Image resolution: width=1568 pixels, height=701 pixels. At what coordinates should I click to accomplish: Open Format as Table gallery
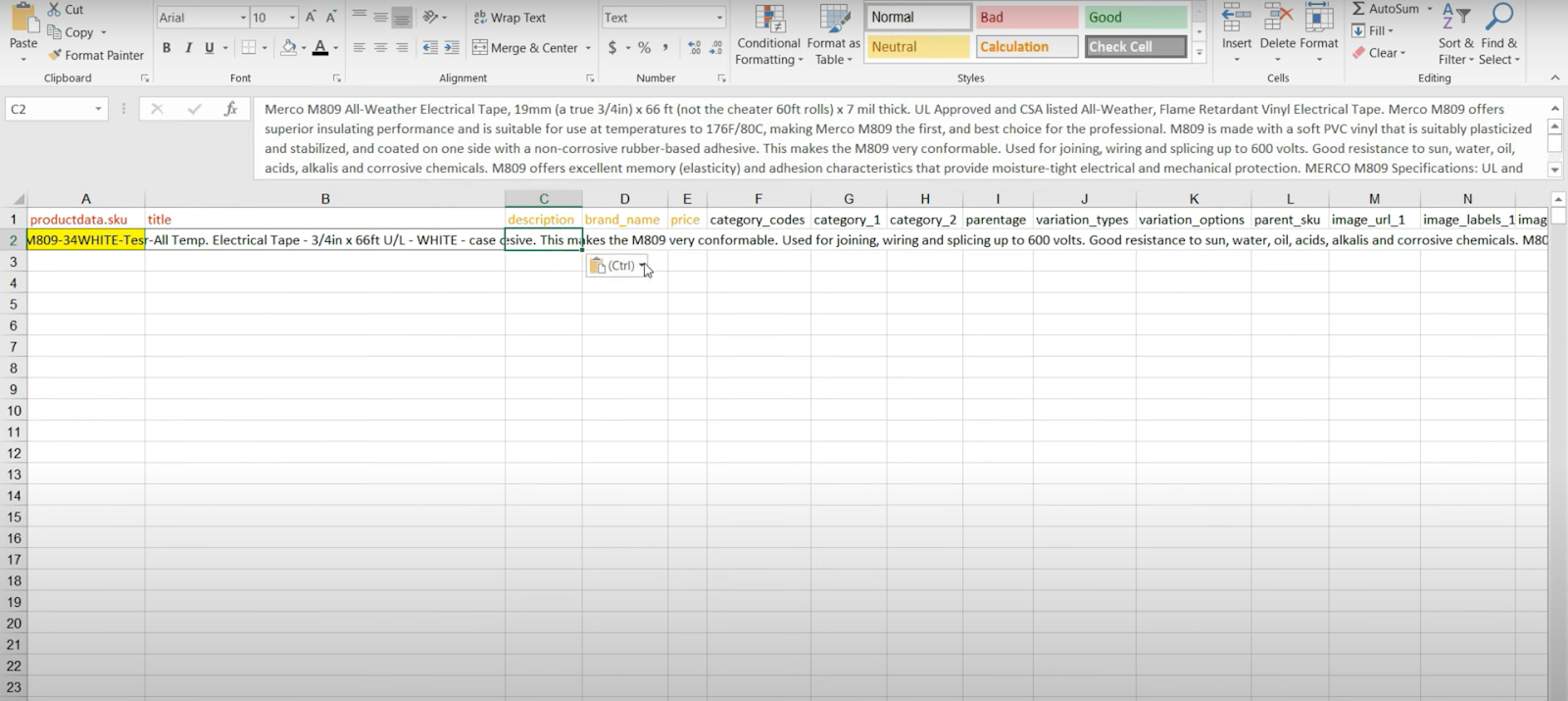pyautogui.click(x=833, y=35)
